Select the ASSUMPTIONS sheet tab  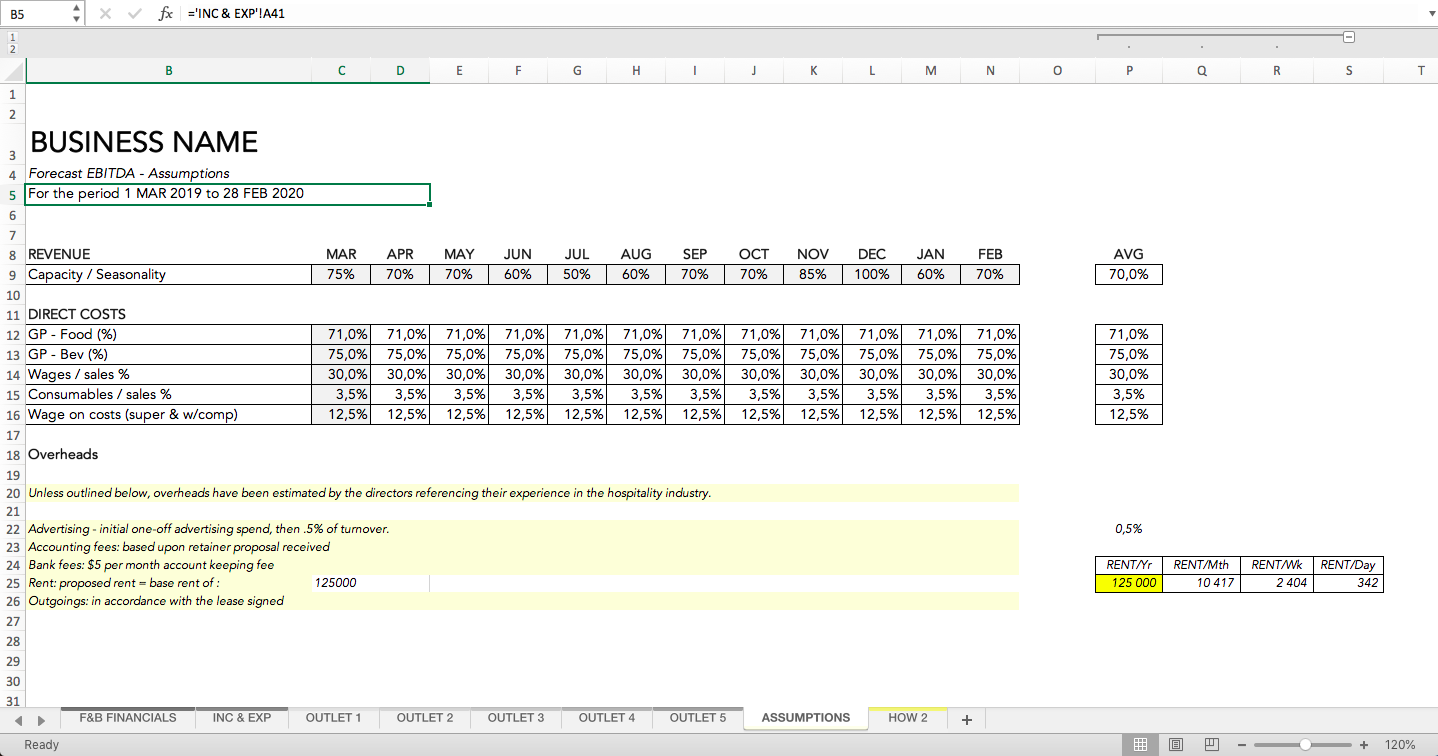(x=806, y=718)
